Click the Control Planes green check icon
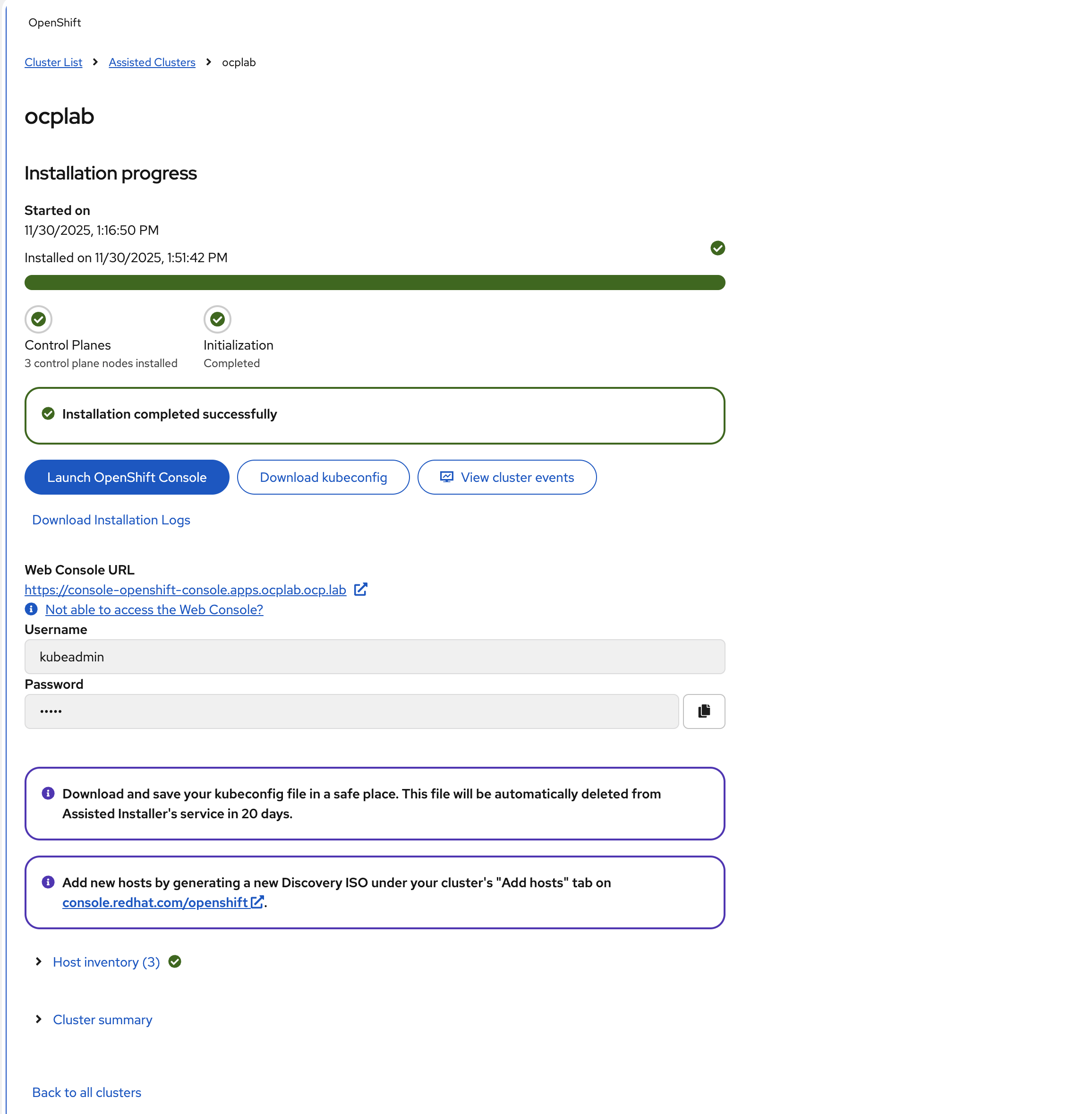 tap(38, 319)
